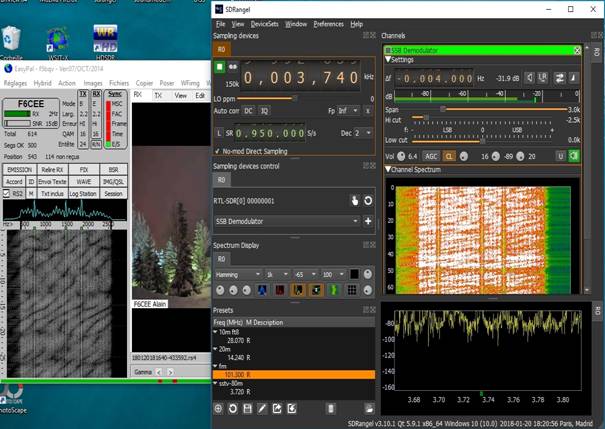Delete preset with the trash icon
The width and height of the screenshot is (605, 429).
point(331,409)
